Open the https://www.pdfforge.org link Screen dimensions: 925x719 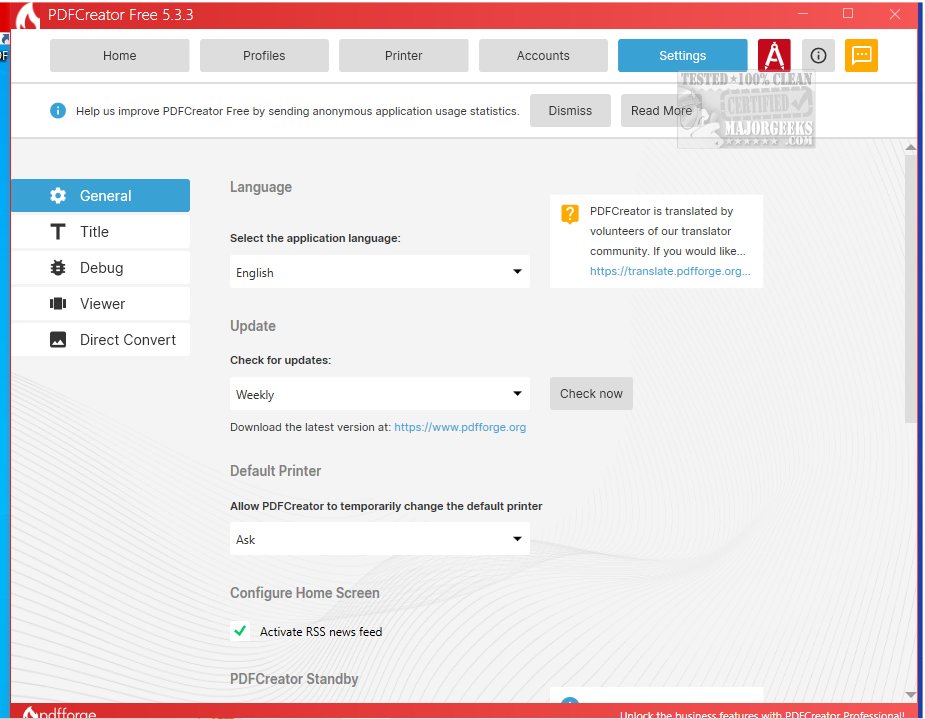pyautogui.click(x=460, y=427)
